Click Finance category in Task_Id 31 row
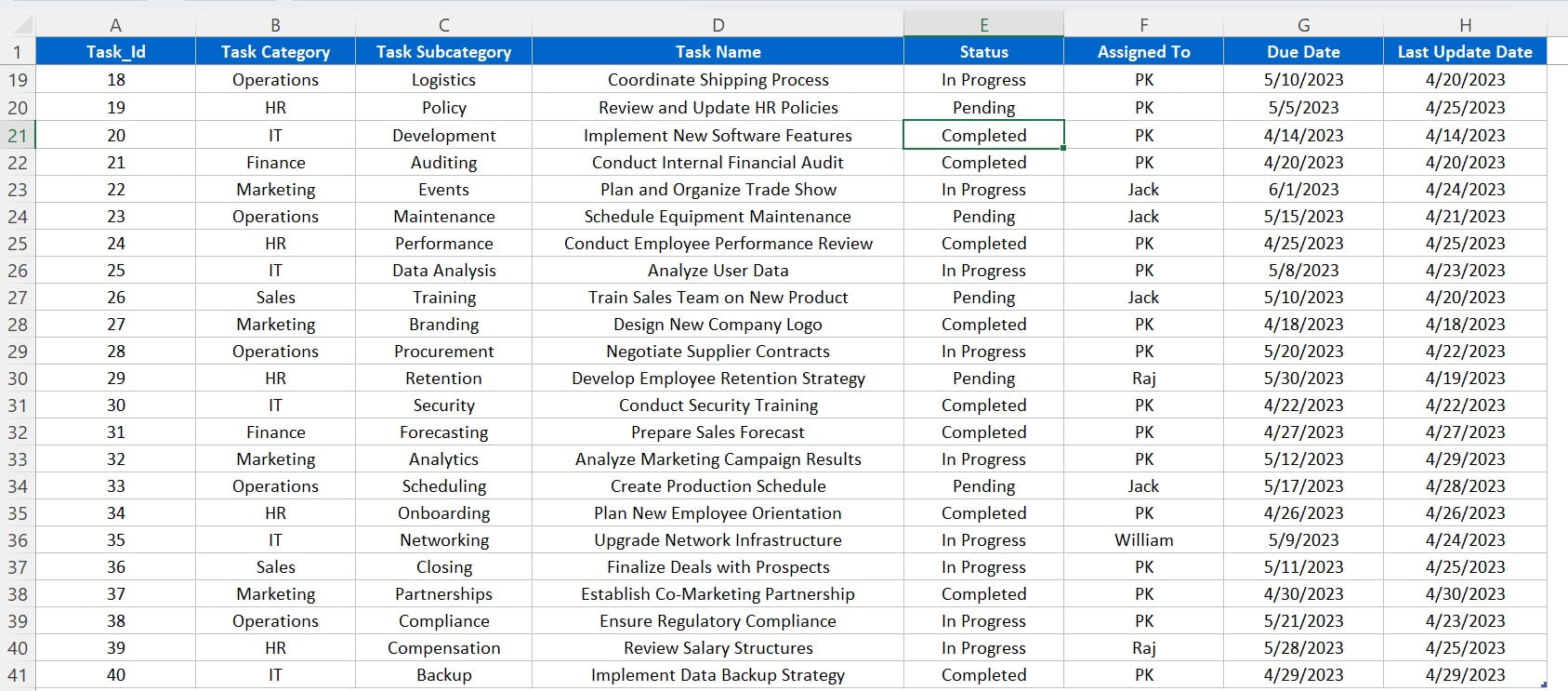Image resolution: width=1568 pixels, height=691 pixels. pos(275,432)
